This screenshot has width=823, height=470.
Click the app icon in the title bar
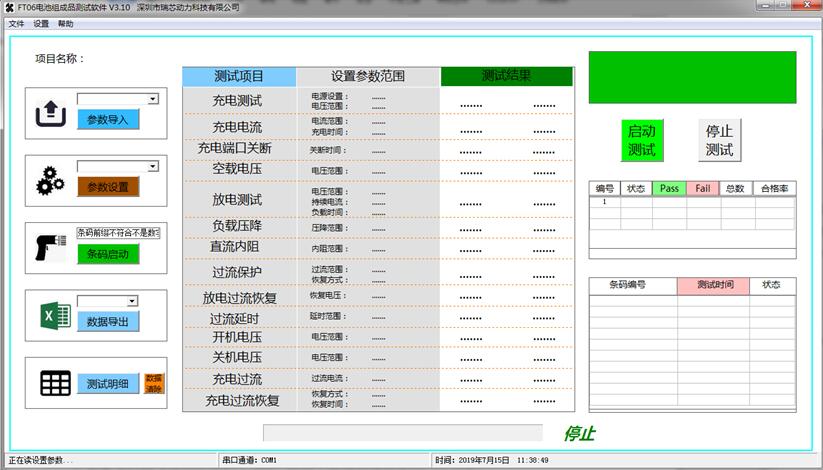pos(9,7)
